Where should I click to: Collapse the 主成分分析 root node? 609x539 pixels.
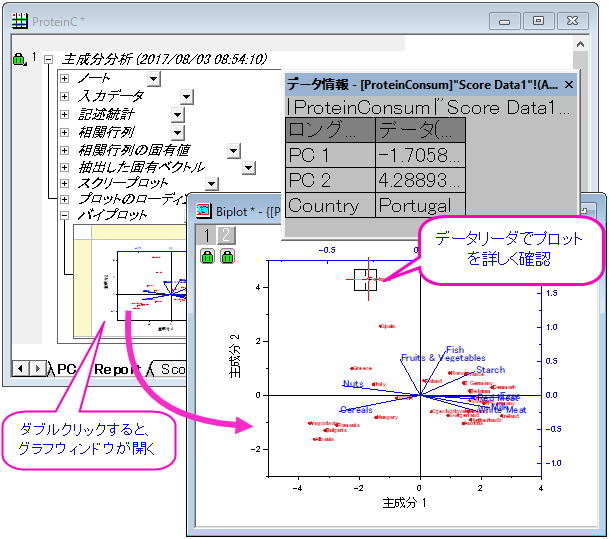click(x=48, y=59)
